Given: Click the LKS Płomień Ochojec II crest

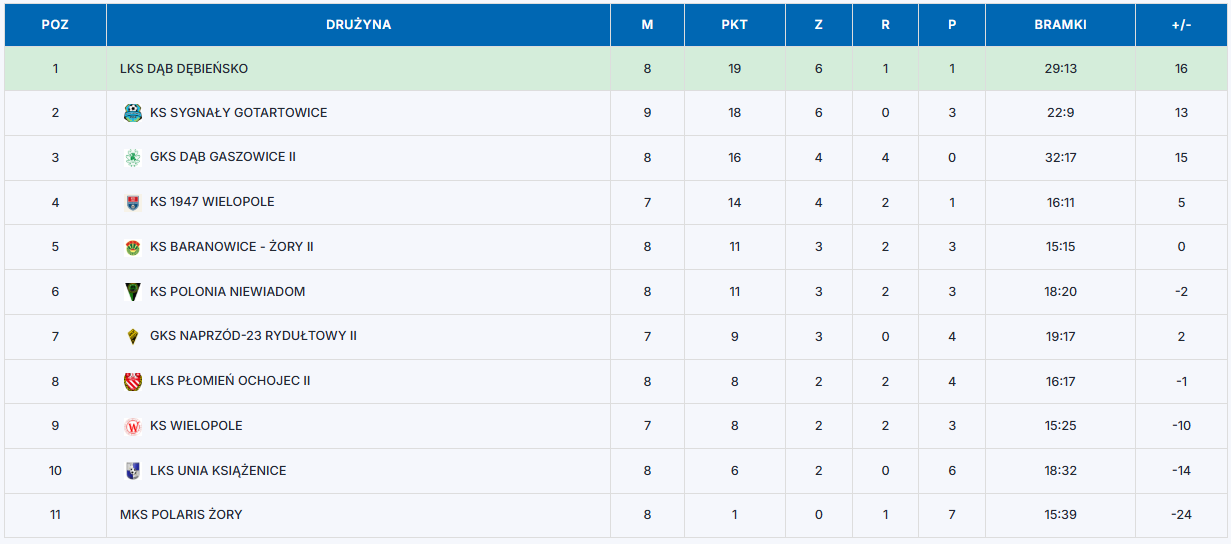Looking at the screenshot, I should click(x=132, y=381).
